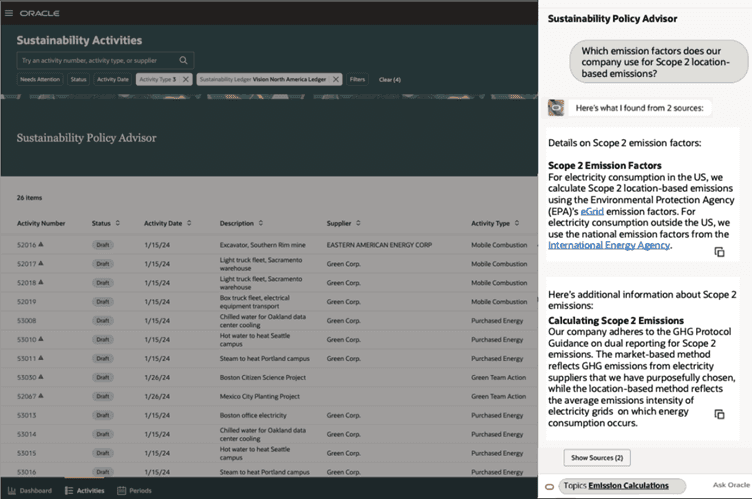Click the Show Sources (2) button
752x499 pixels.
click(x=597, y=458)
